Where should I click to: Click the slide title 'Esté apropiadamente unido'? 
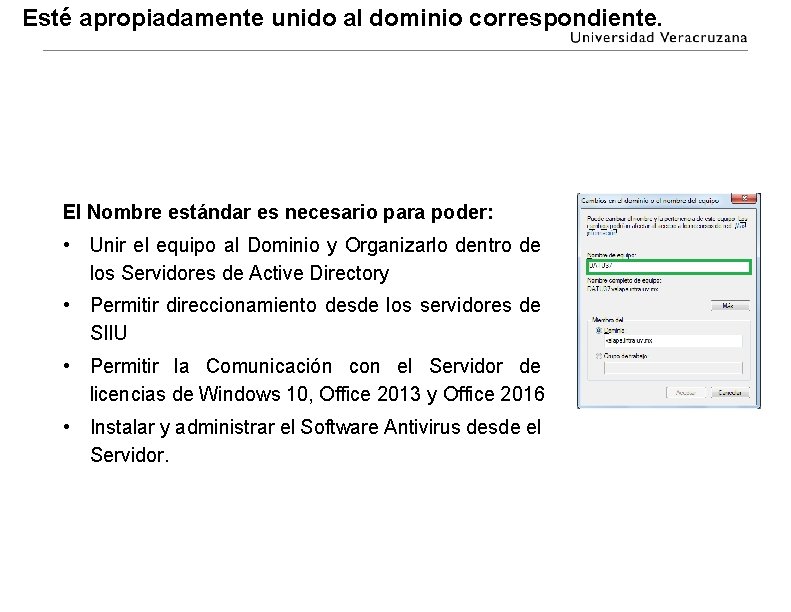click(342, 18)
